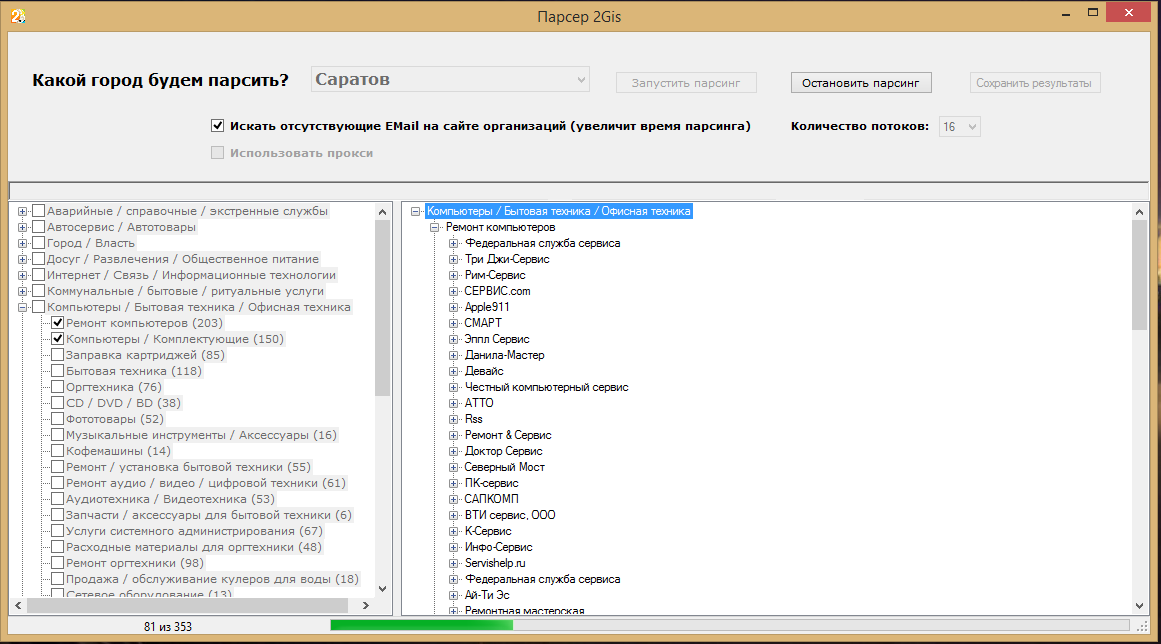
Task: Select the ВТИ сервис, ООО result row
Action: point(509,515)
